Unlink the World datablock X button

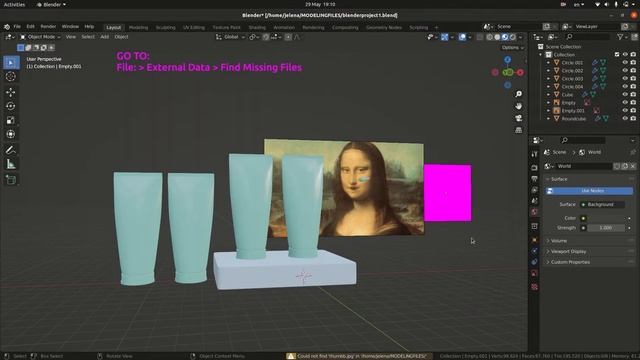pos(633,166)
